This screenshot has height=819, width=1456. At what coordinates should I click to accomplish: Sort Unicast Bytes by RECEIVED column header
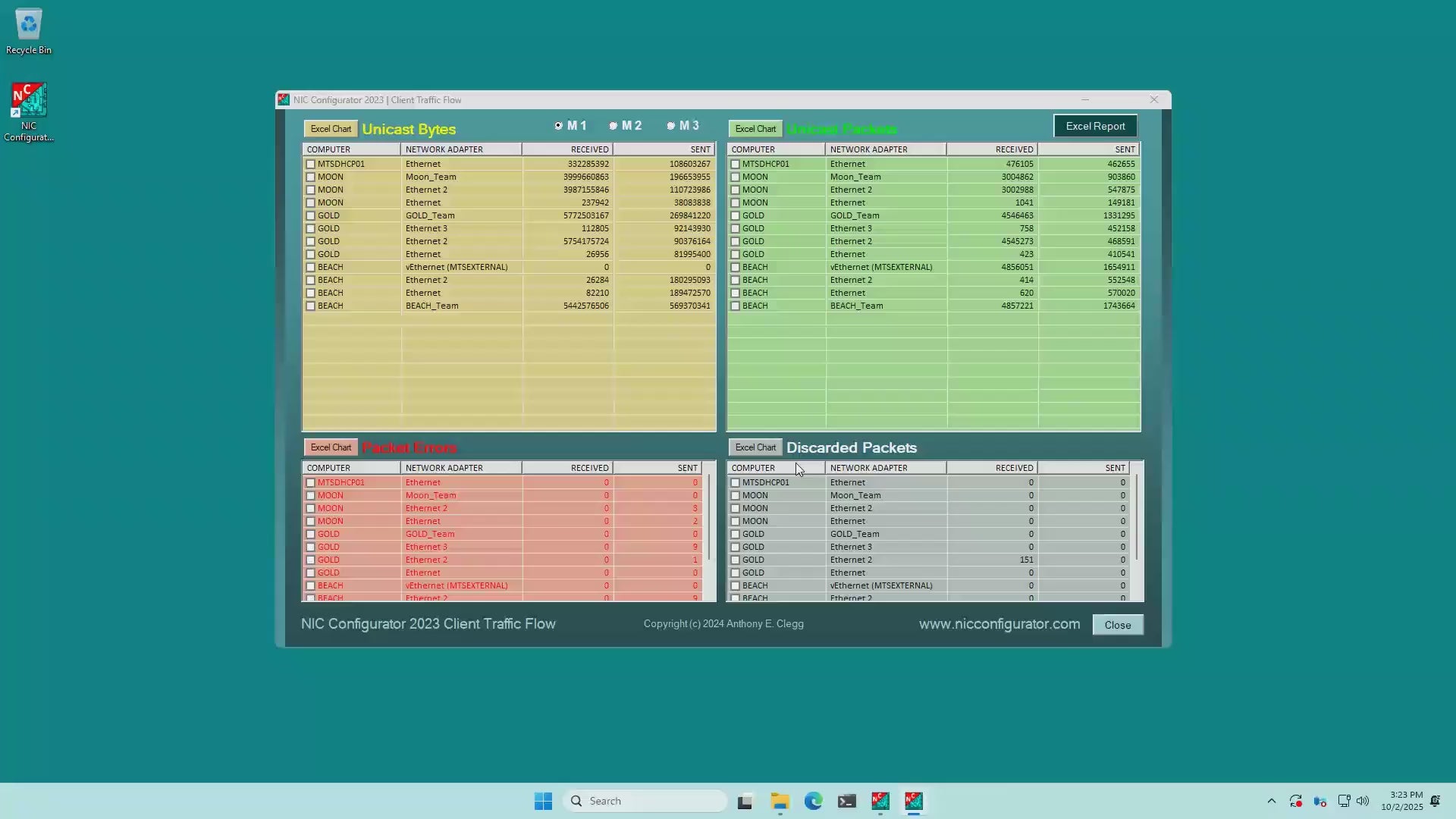coord(567,149)
